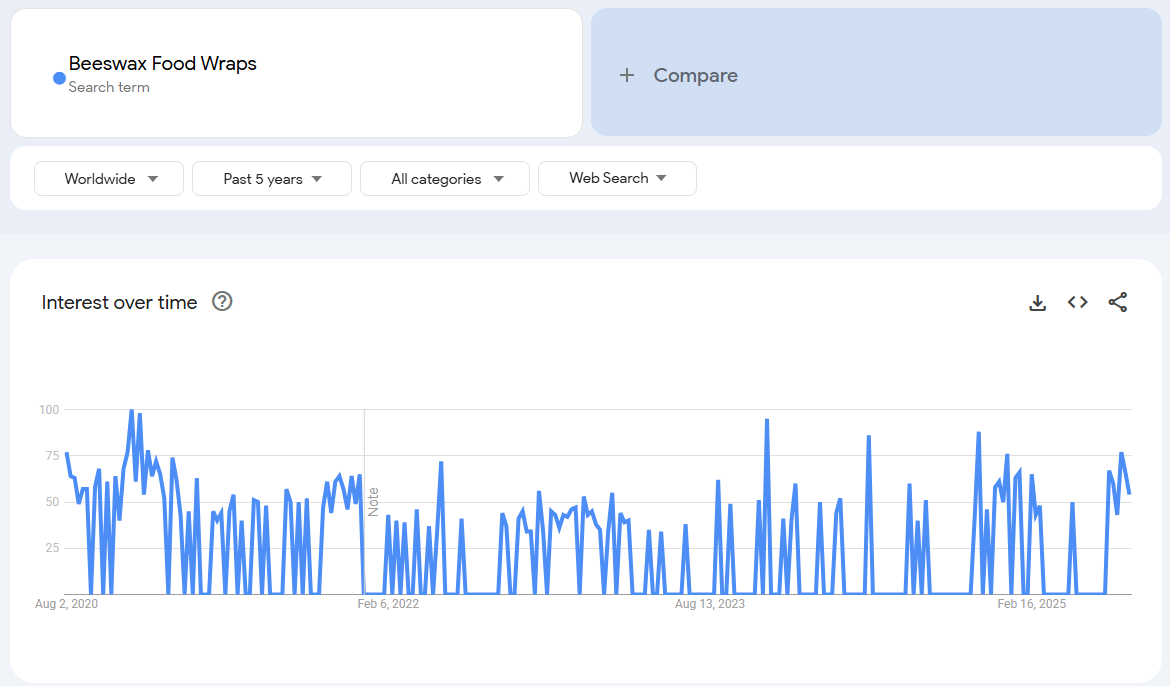Image resolution: width=1170 pixels, height=686 pixels.
Task: Open the embed code icon
Action: coord(1077,302)
